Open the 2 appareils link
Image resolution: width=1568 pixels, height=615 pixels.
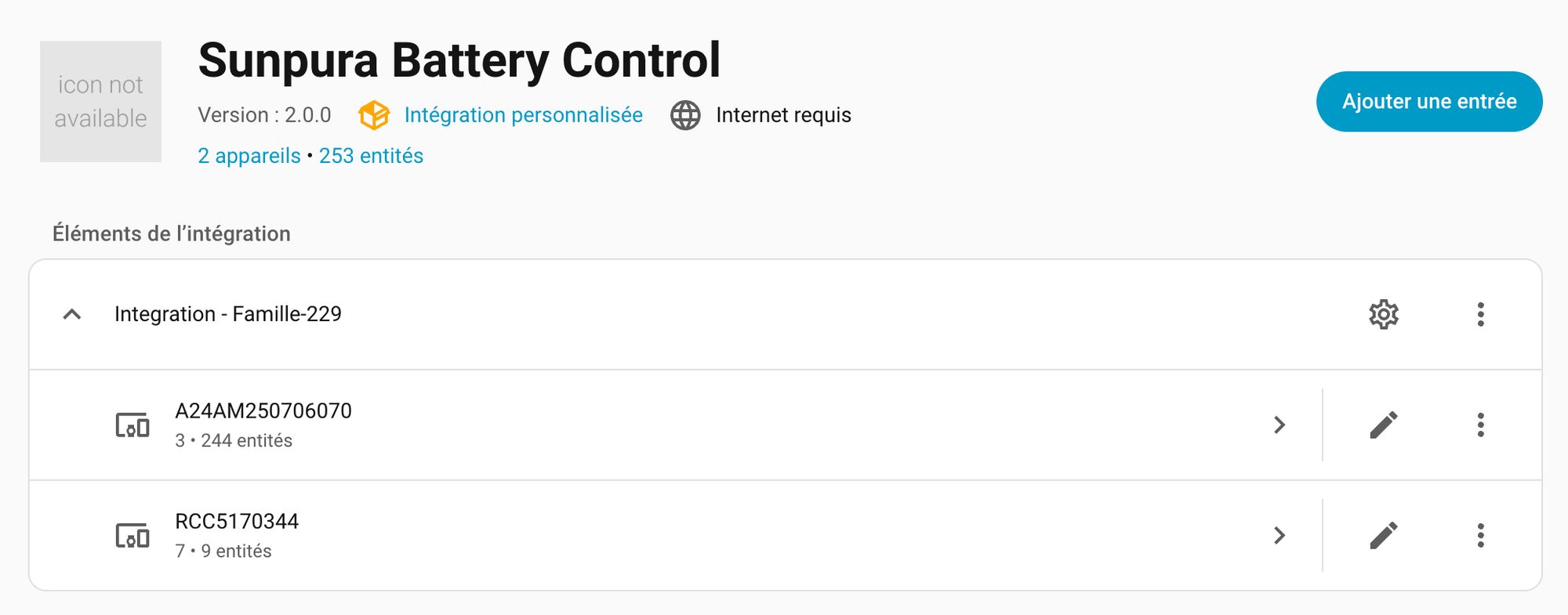click(249, 156)
